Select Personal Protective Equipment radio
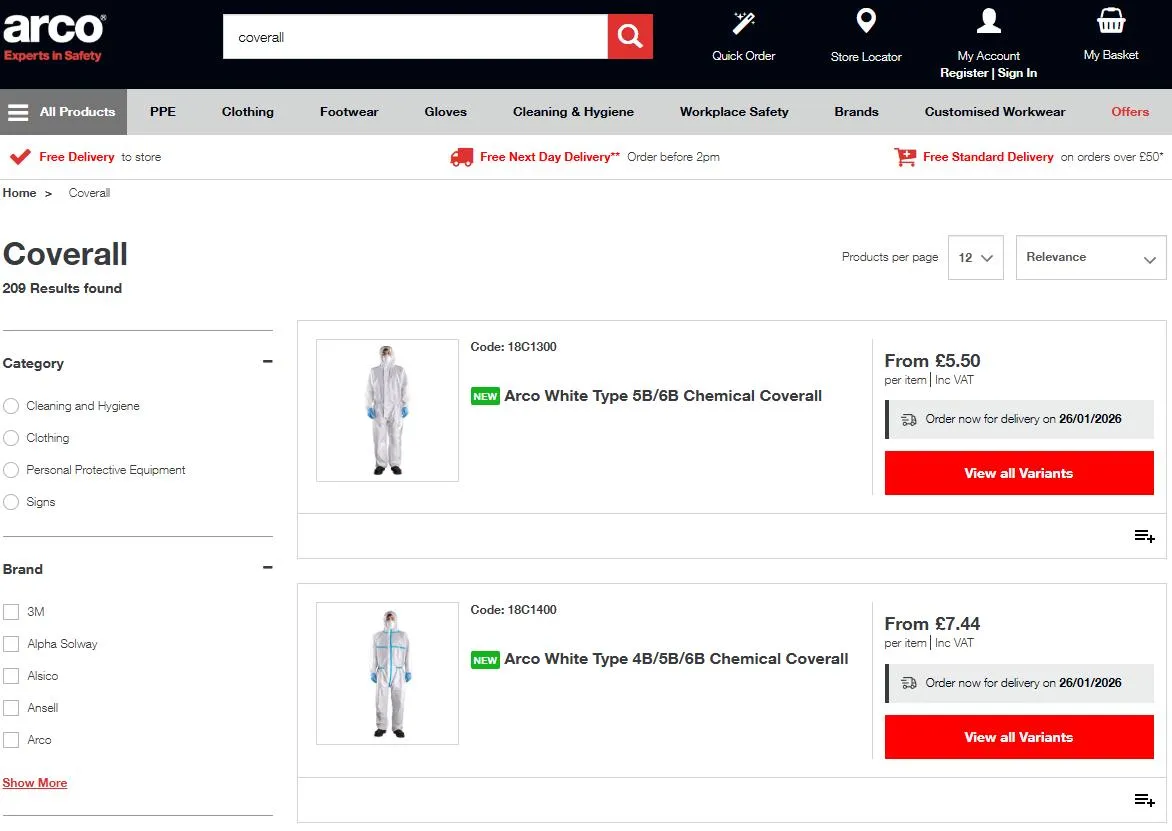 tap(11, 470)
